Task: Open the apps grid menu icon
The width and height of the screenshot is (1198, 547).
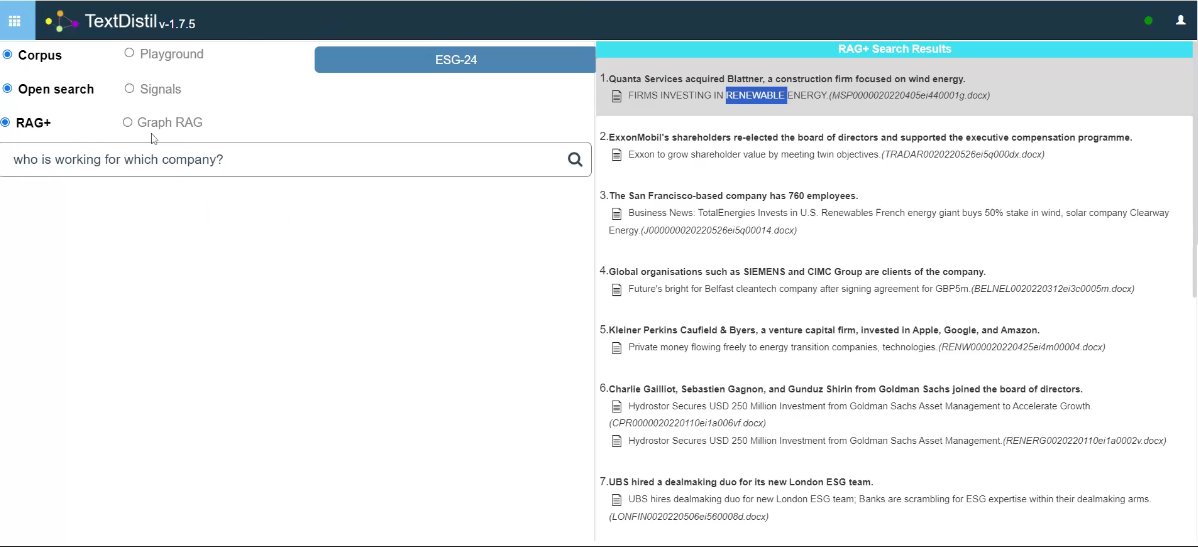Action: (15, 21)
